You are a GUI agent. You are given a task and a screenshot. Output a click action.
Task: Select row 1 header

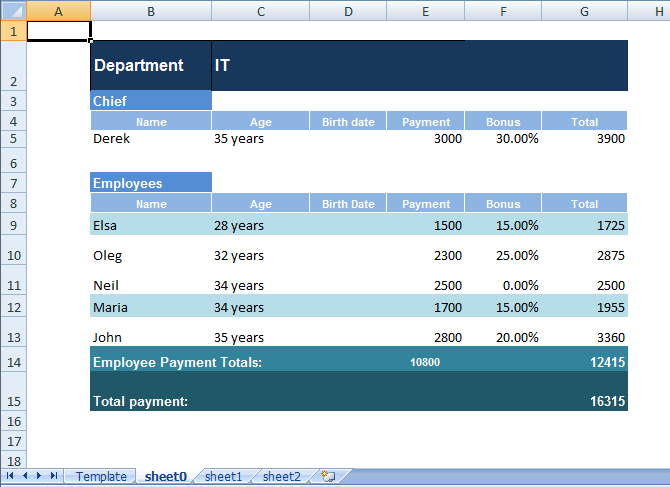[x=13, y=31]
